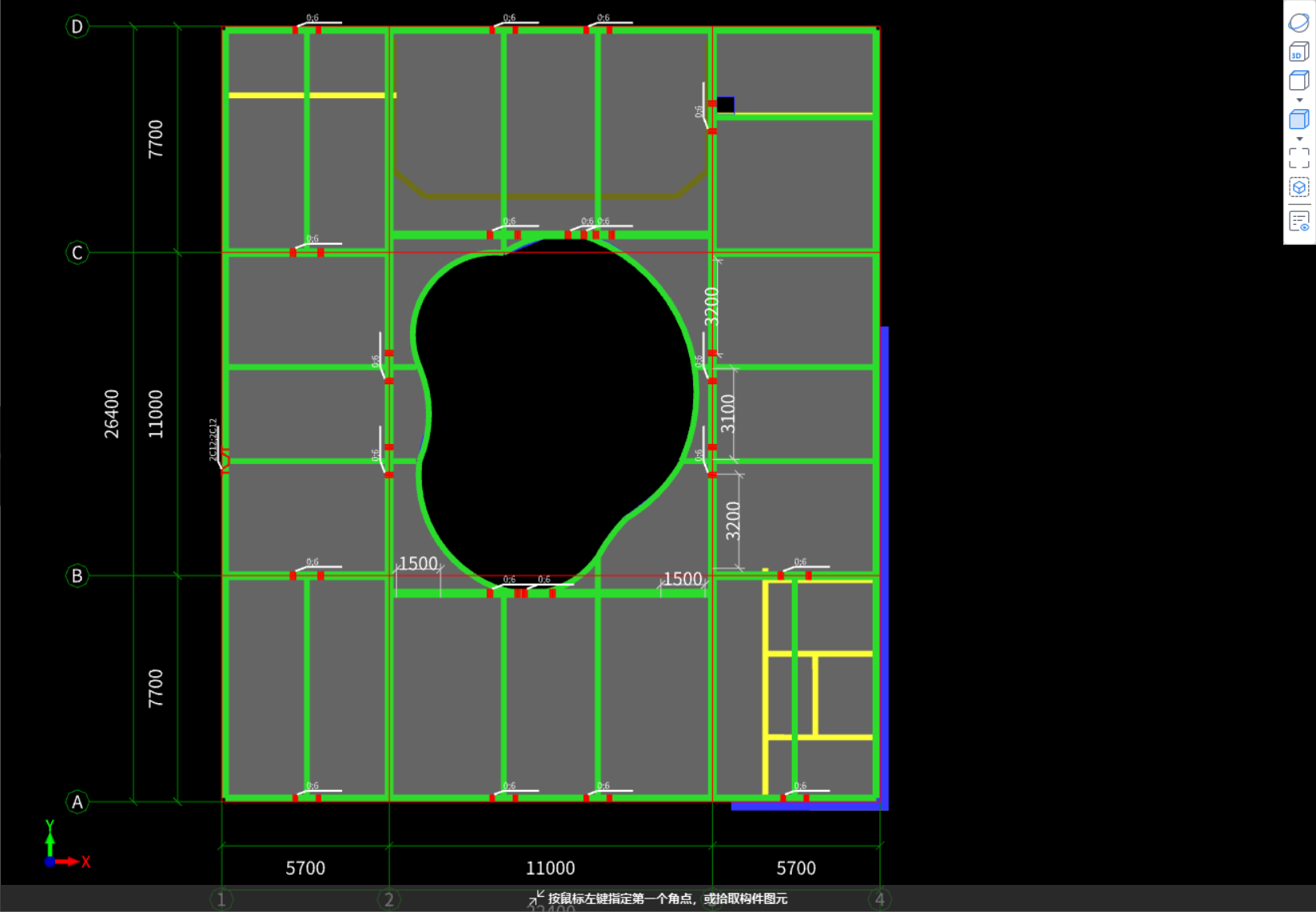Viewport: 1316px width, 912px height.
Task: Click the left 1500 dimension label
Action: pos(418,564)
